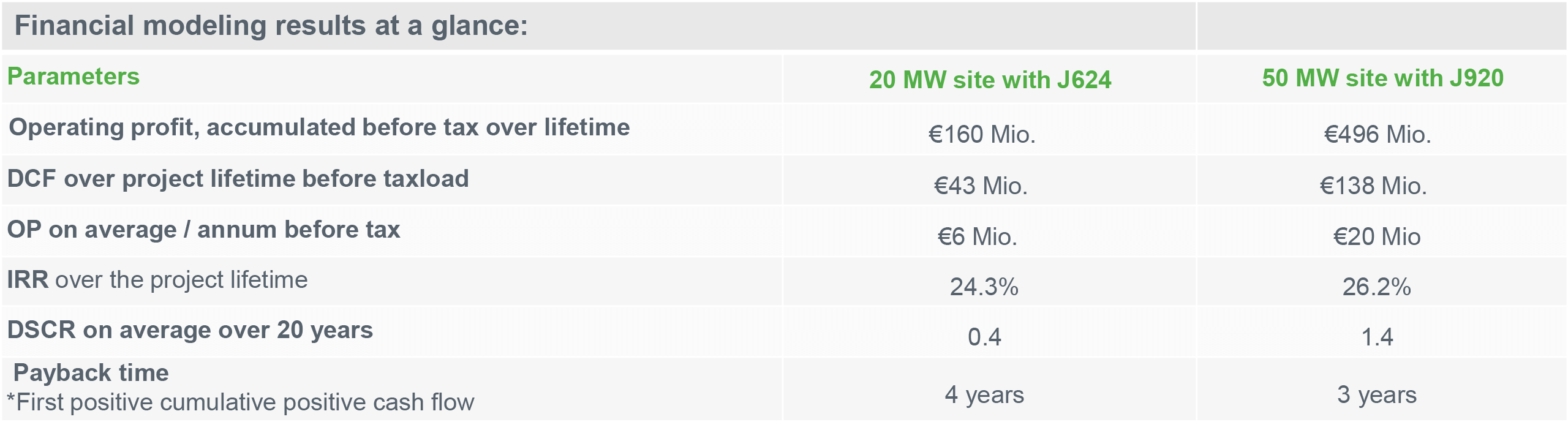Click the '20 MW site with J624' header

click(990, 80)
